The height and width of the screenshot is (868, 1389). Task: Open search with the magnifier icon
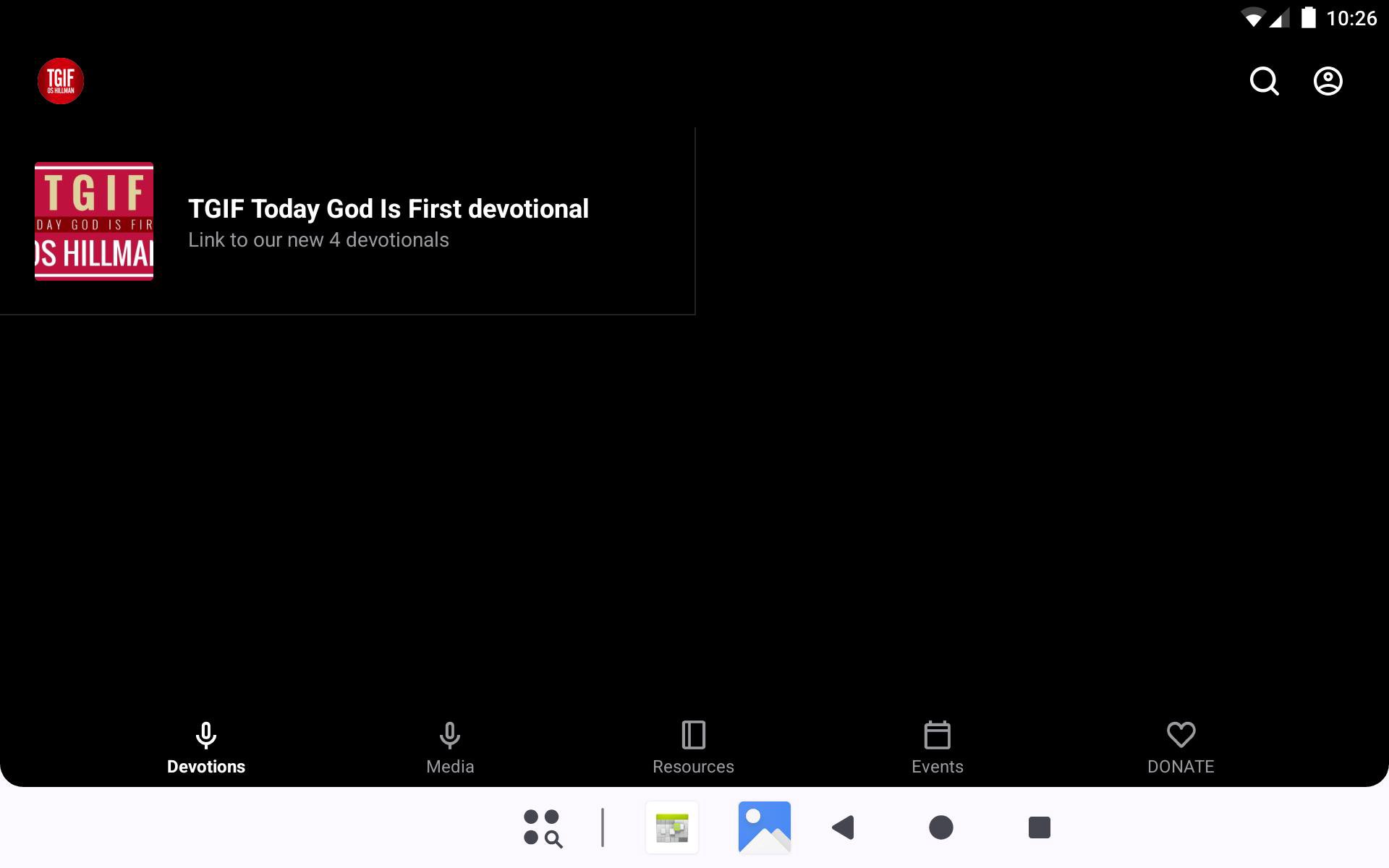(x=1264, y=81)
